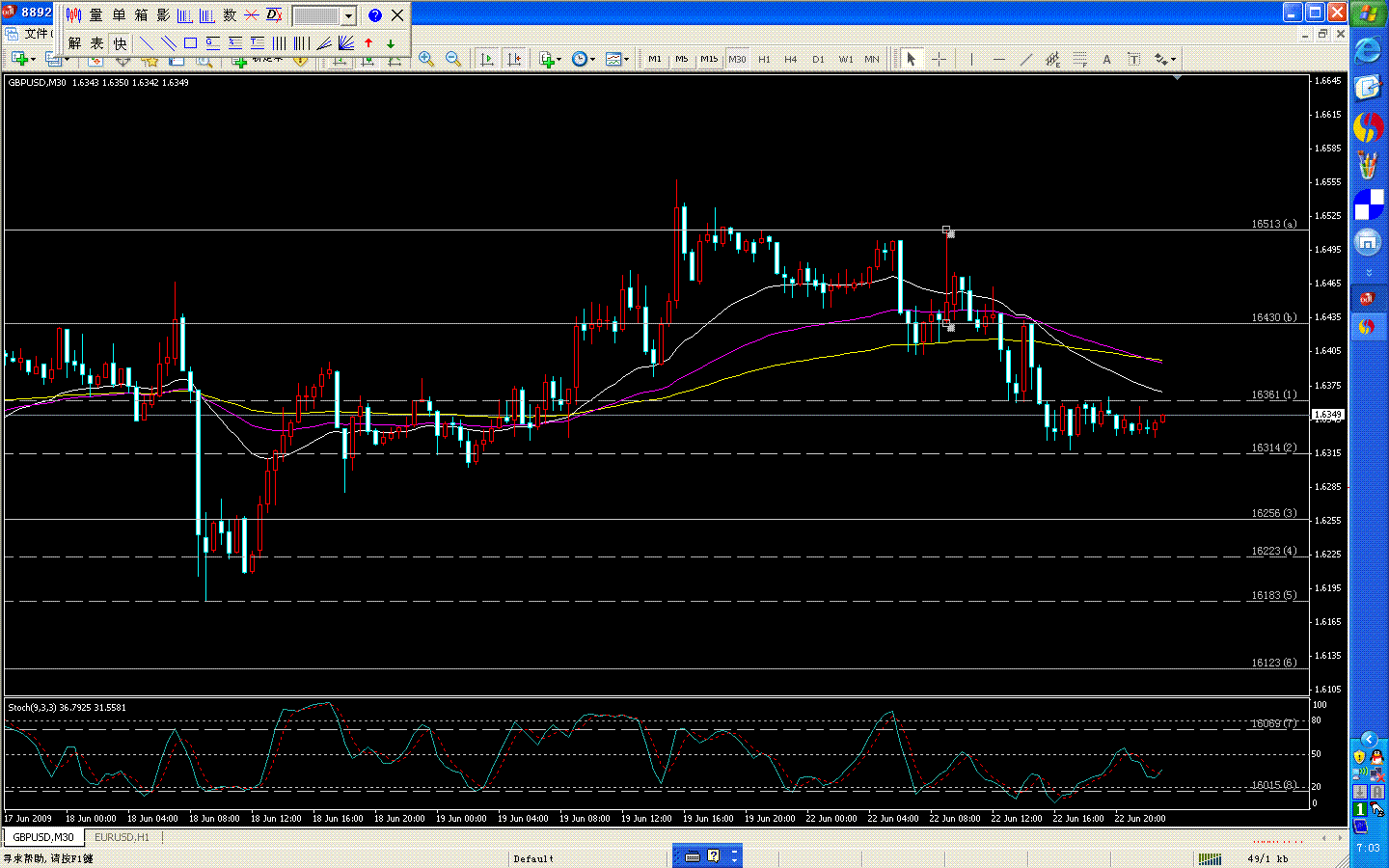Viewport: 1389px width, 868px height.
Task: Switch to MN timeframe
Action: (x=872, y=60)
